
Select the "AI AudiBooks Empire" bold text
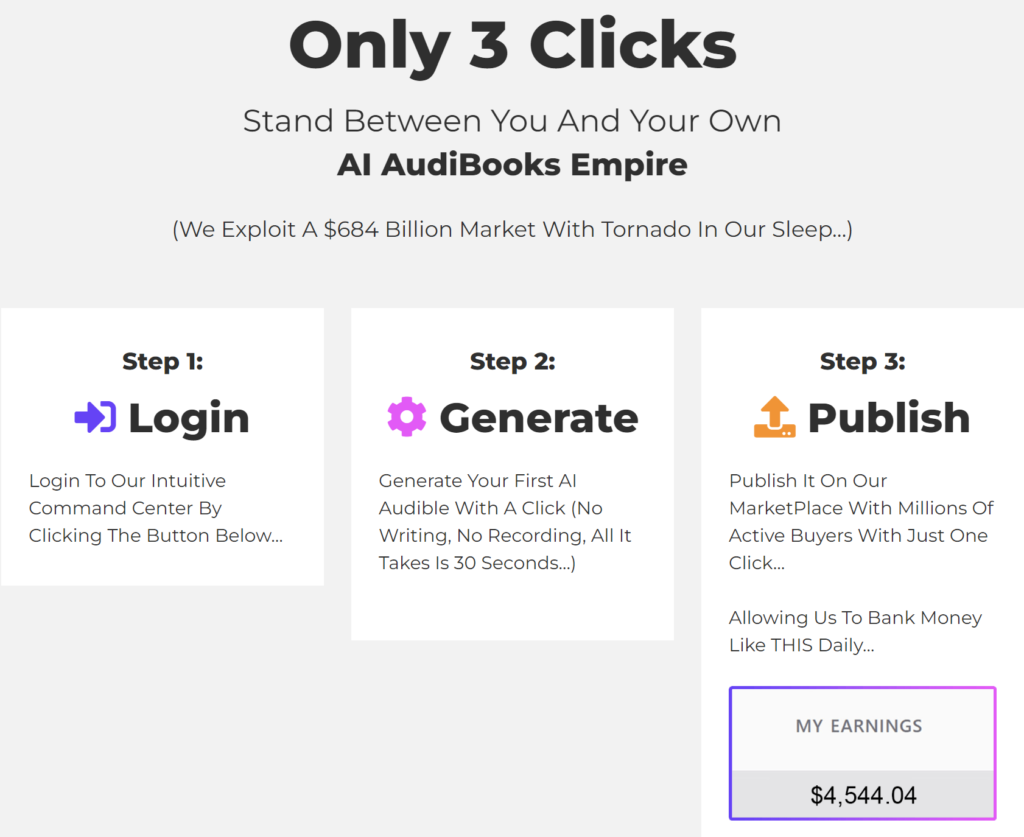tap(513, 165)
